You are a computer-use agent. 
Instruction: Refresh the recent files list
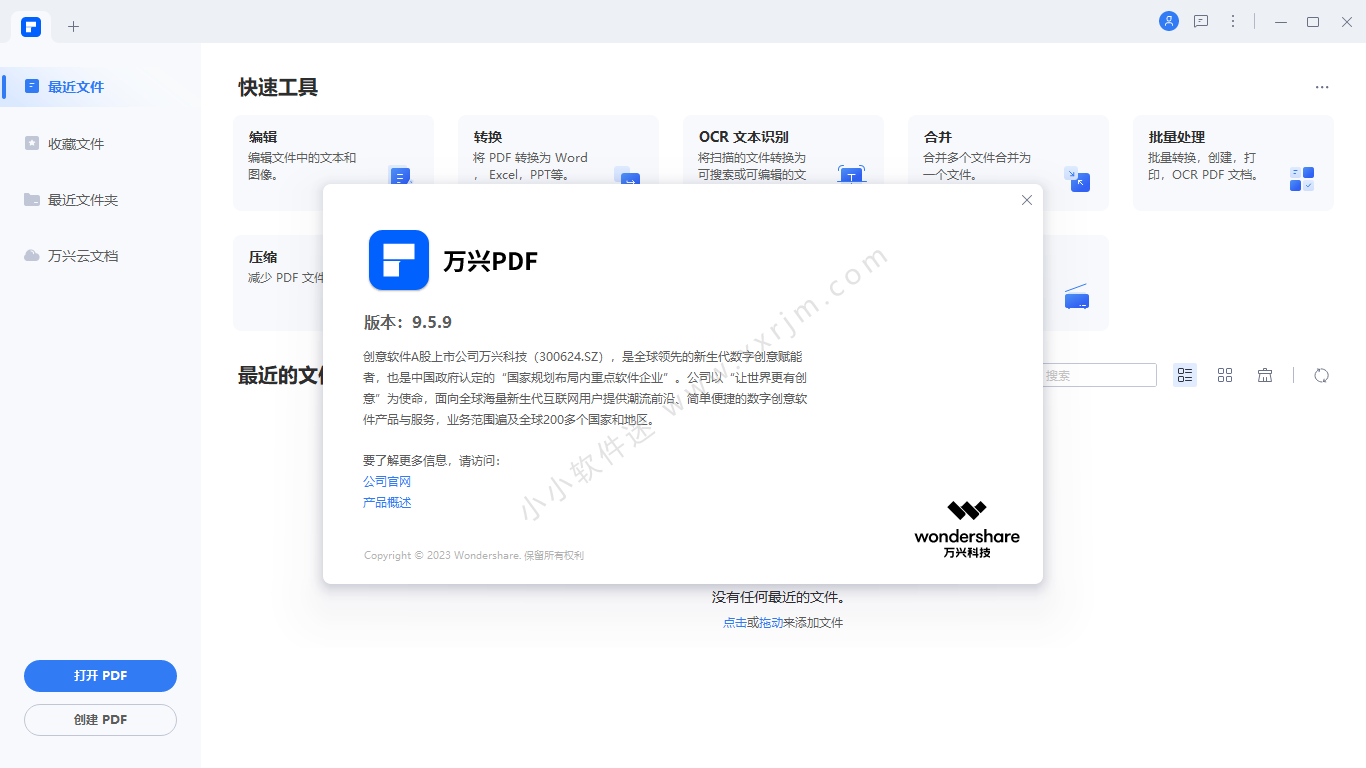click(1322, 375)
